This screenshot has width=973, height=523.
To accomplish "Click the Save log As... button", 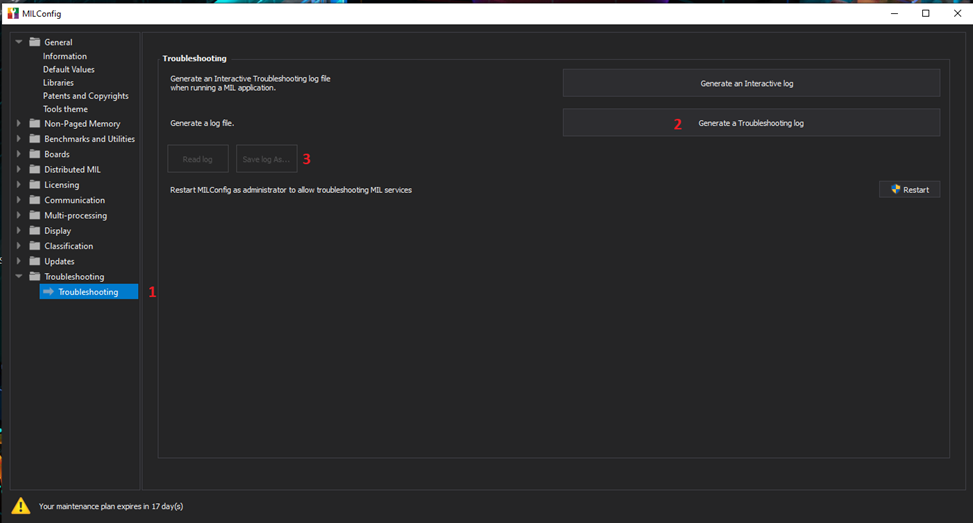I will 266,159.
